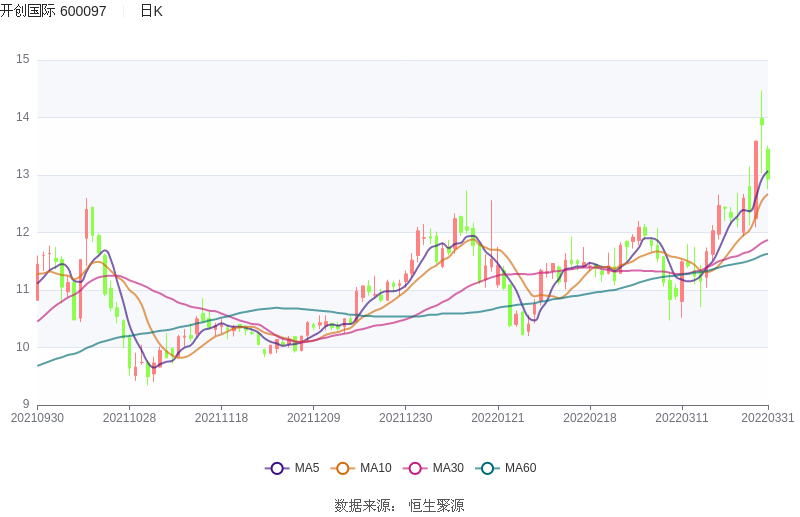The height and width of the screenshot is (517, 800).
Task: Click the 12 price label on the y-axis
Action: coord(23,232)
